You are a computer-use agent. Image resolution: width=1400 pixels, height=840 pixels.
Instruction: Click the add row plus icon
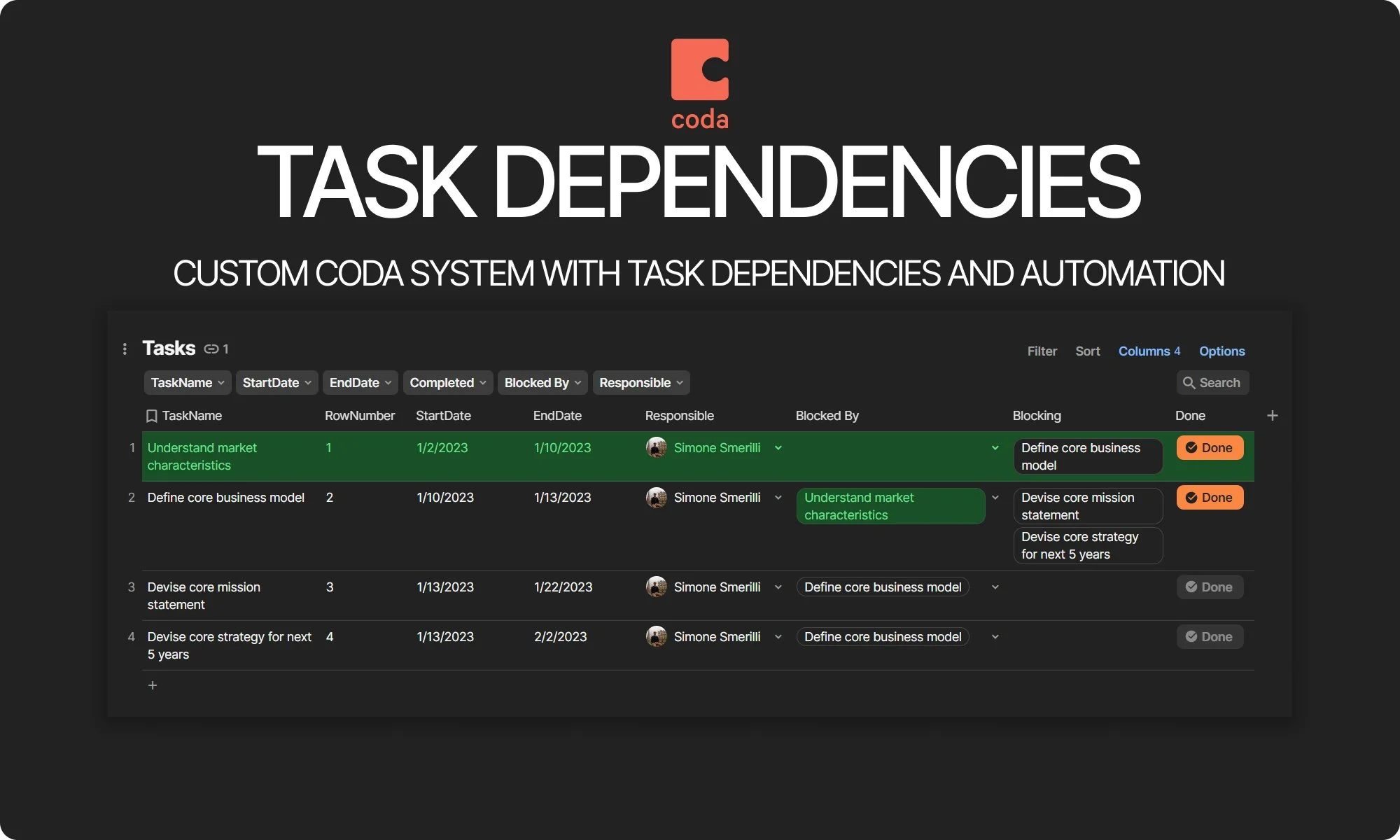[153, 685]
